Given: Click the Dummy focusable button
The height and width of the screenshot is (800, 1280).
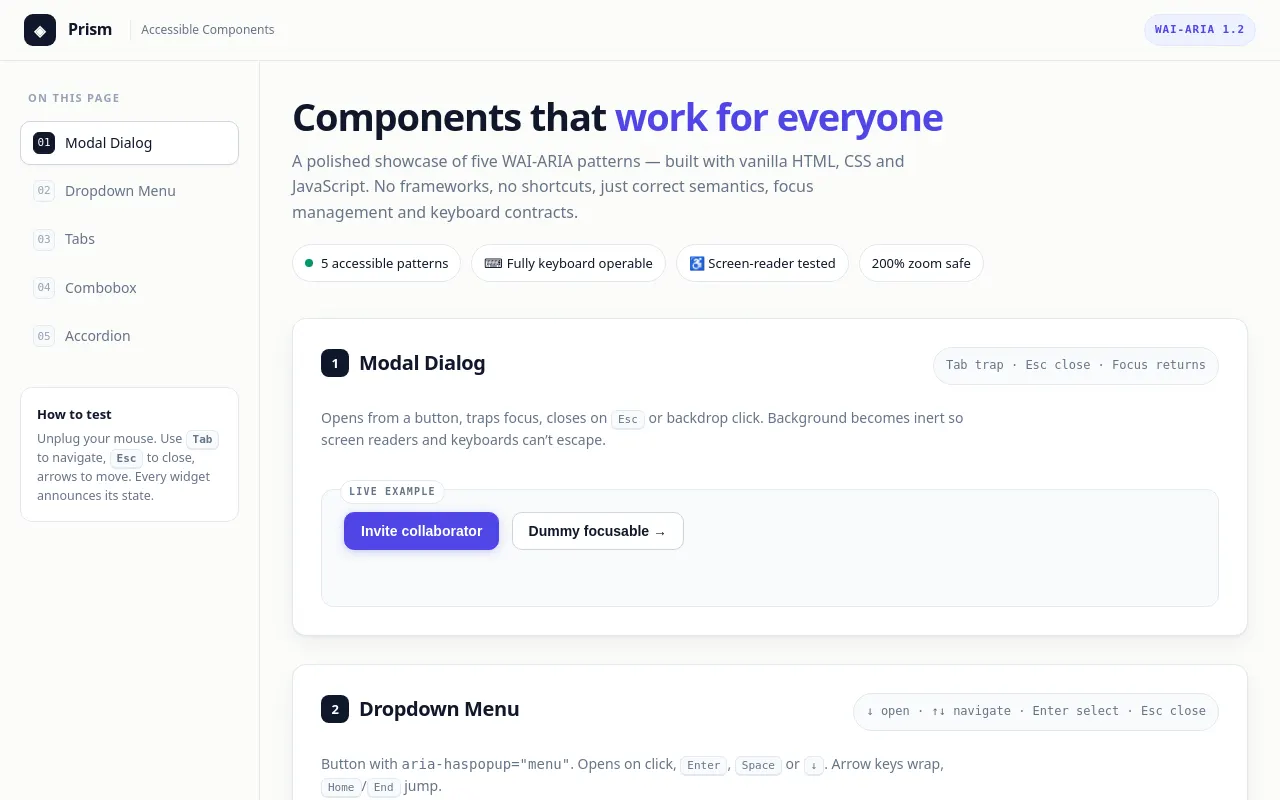Looking at the screenshot, I should tap(597, 531).
